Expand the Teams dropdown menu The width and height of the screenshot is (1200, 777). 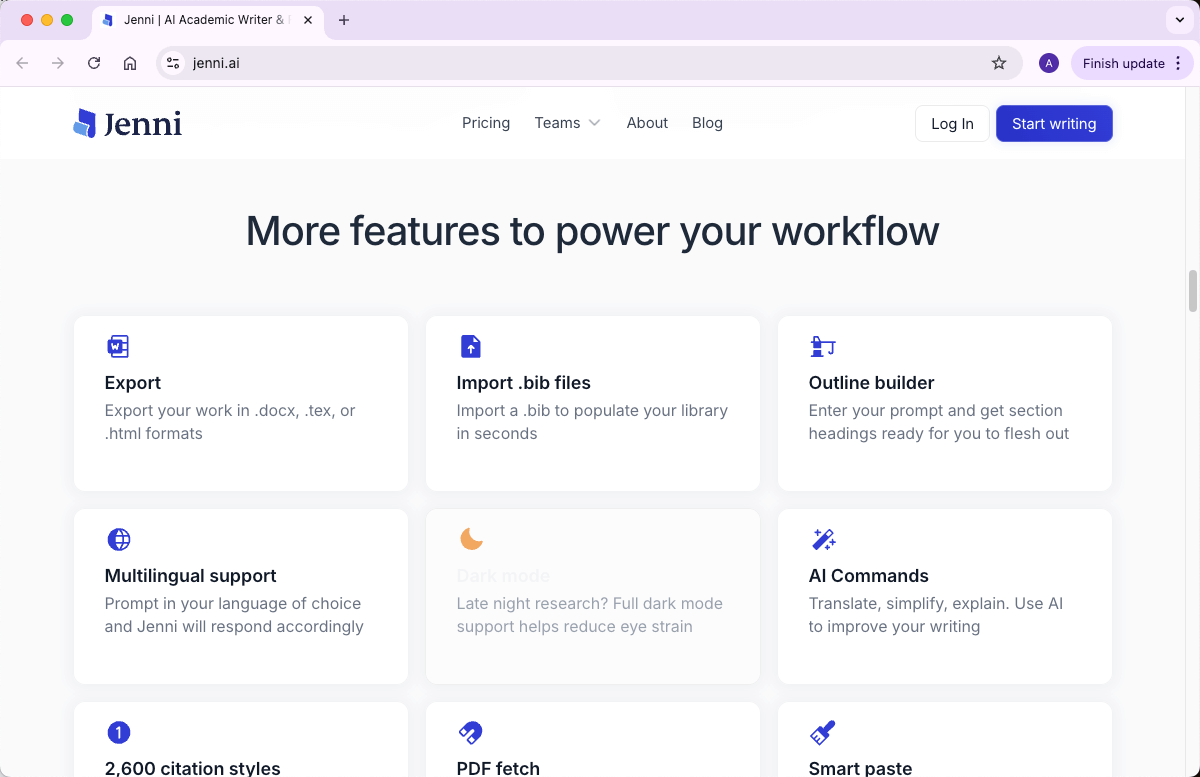pos(567,123)
